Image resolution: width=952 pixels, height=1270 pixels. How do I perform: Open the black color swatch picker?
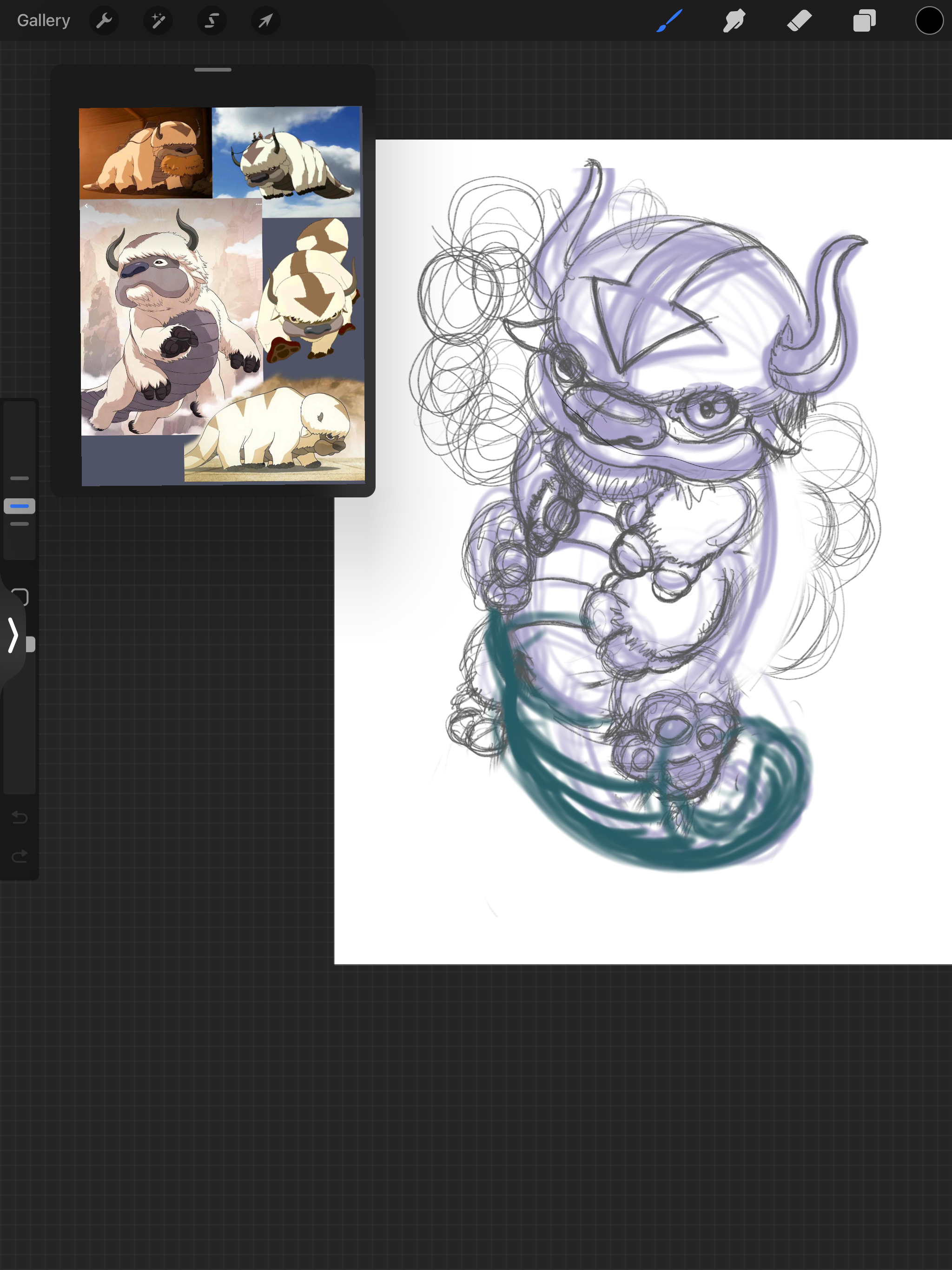point(929,20)
